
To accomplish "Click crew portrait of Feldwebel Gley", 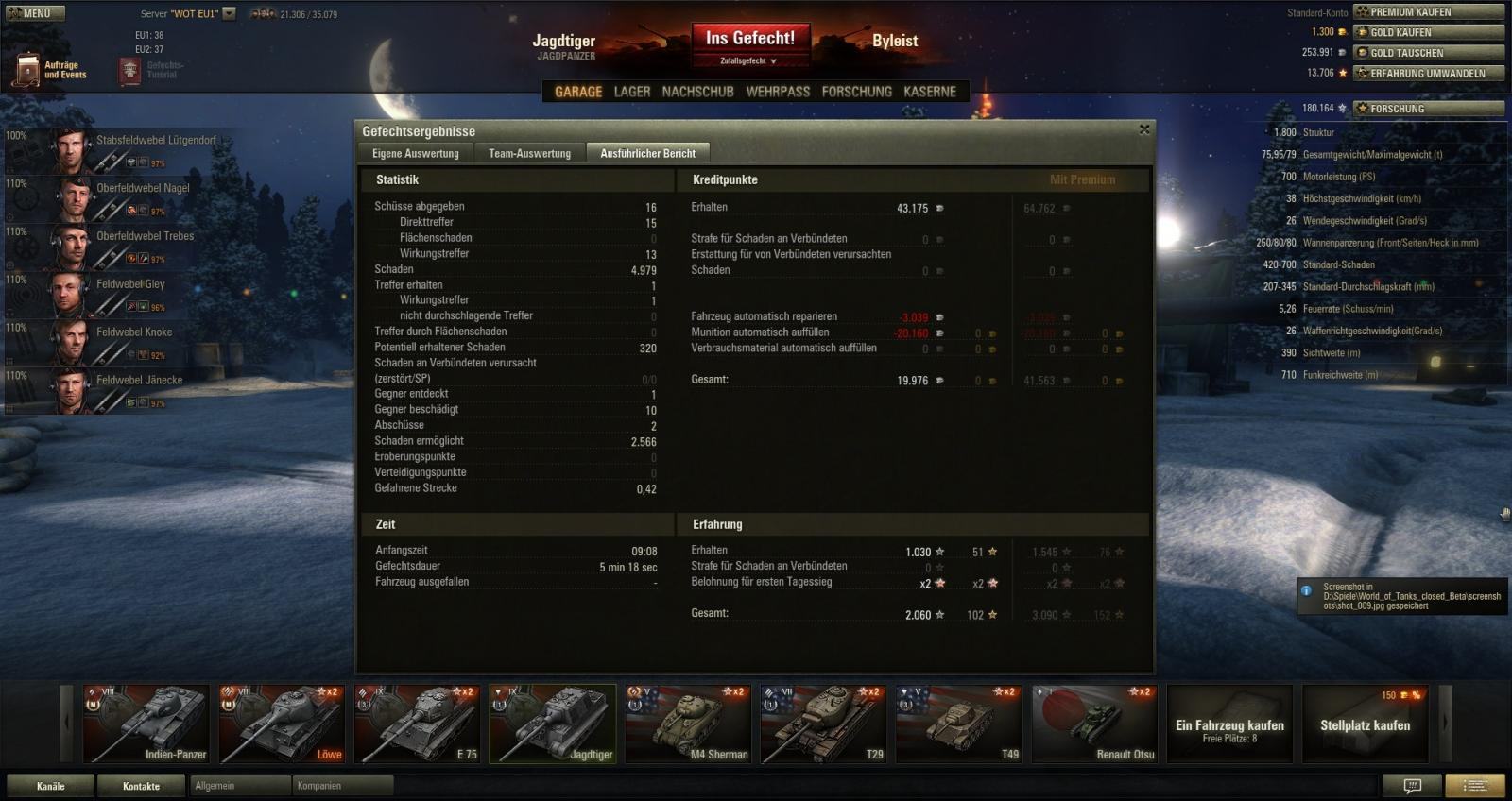I will (72, 296).
